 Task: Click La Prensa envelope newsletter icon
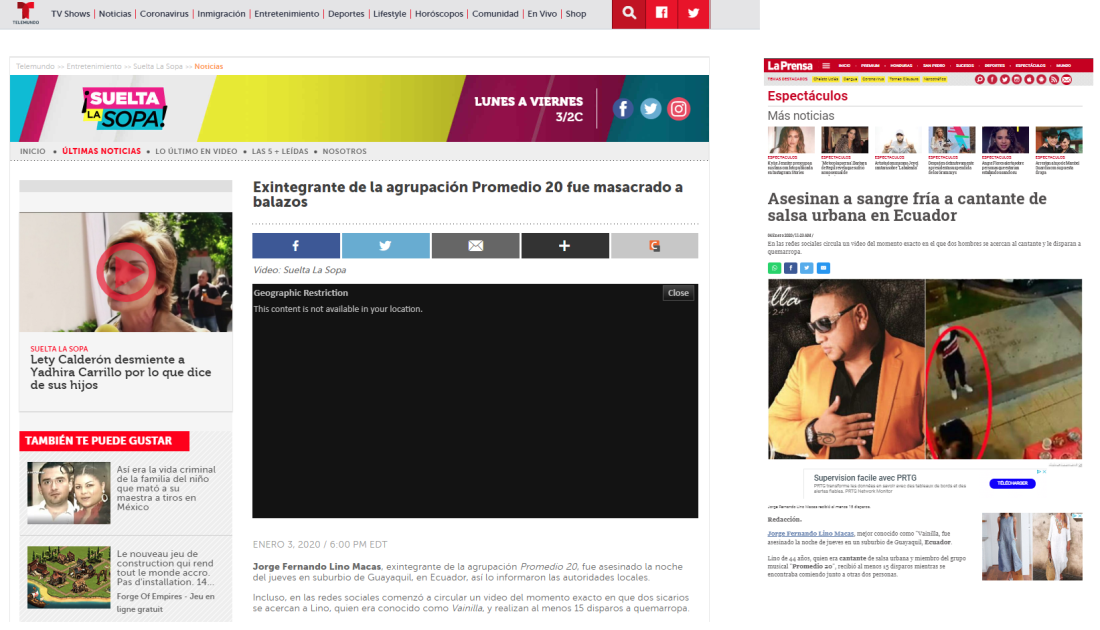pyautogui.click(x=1066, y=79)
